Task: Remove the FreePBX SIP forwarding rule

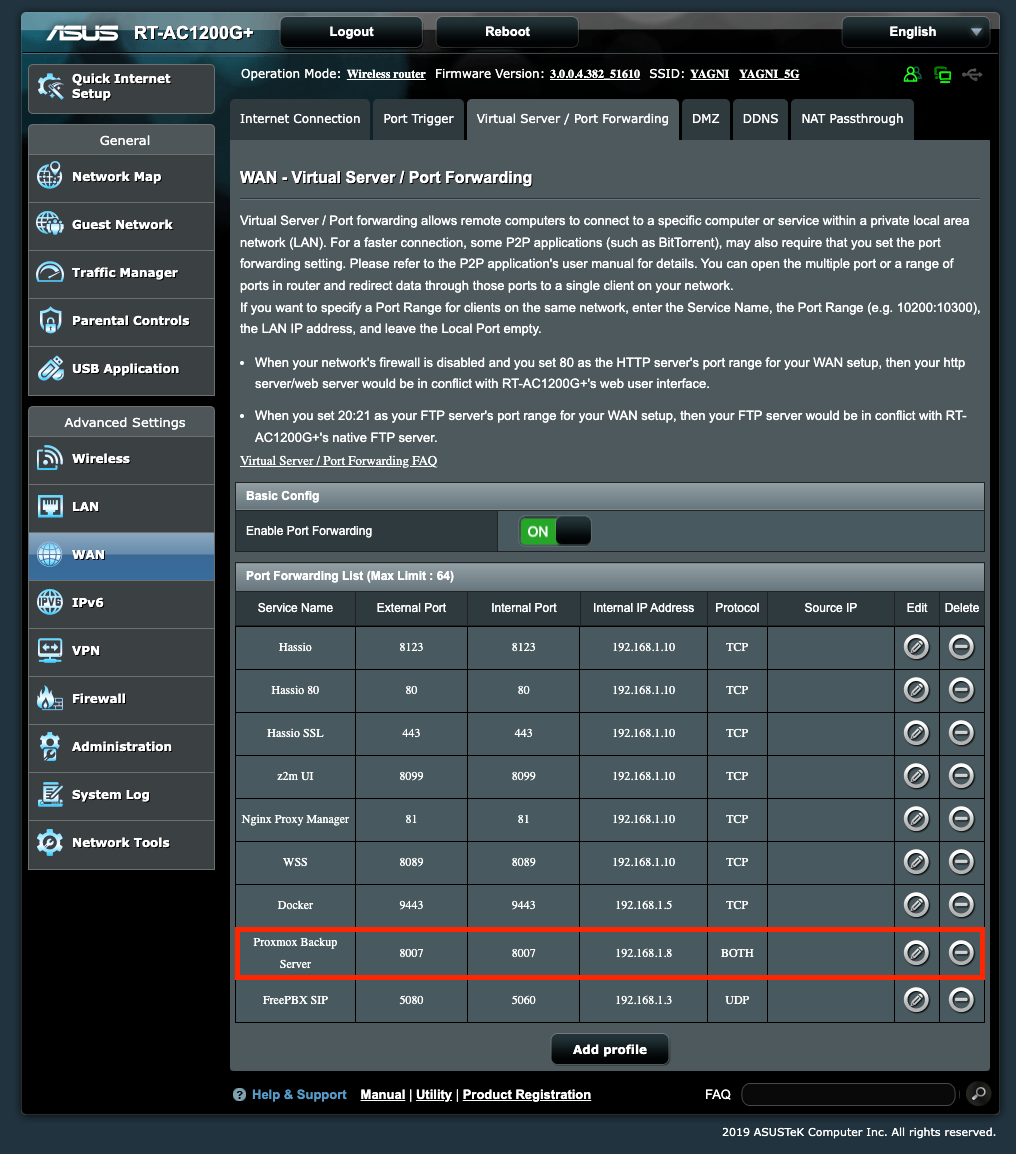Action: [x=961, y=999]
